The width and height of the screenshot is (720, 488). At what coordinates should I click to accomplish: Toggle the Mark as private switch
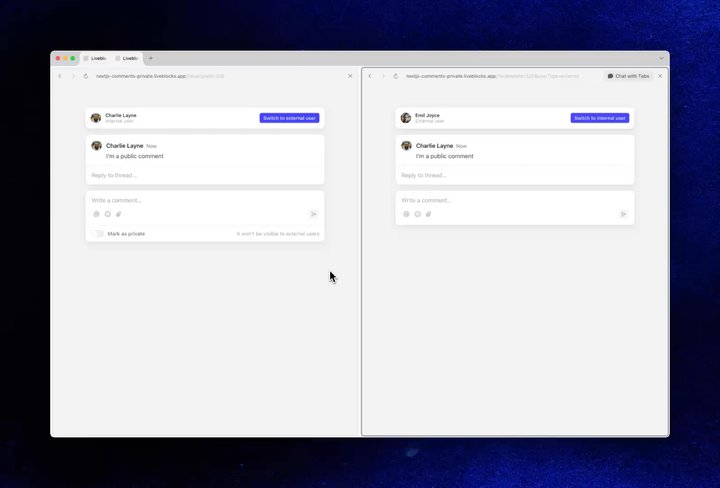[97, 234]
